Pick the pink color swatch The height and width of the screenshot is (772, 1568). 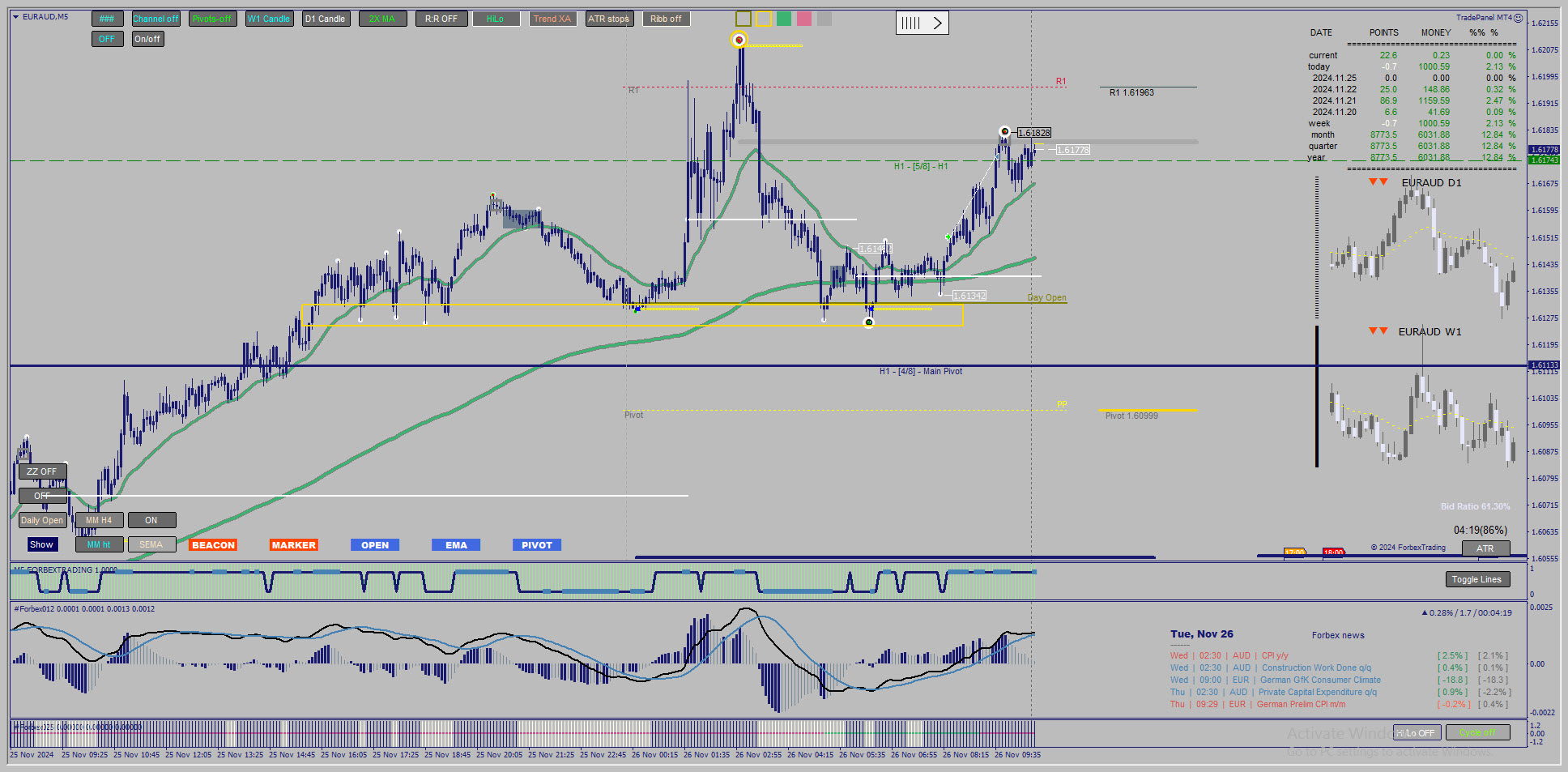(804, 19)
